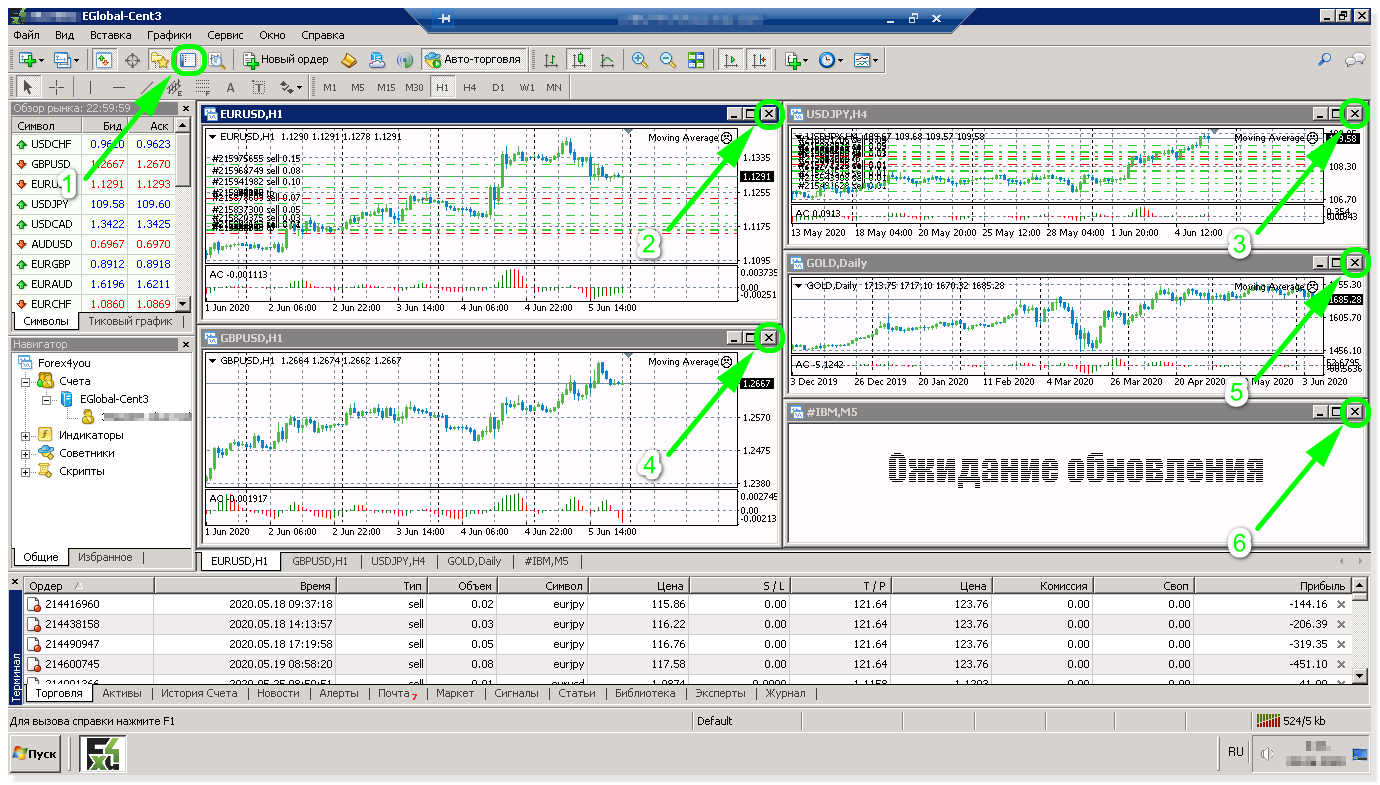Expand the Индикаторы tree node
The width and height of the screenshot is (1380, 785).
(25, 436)
